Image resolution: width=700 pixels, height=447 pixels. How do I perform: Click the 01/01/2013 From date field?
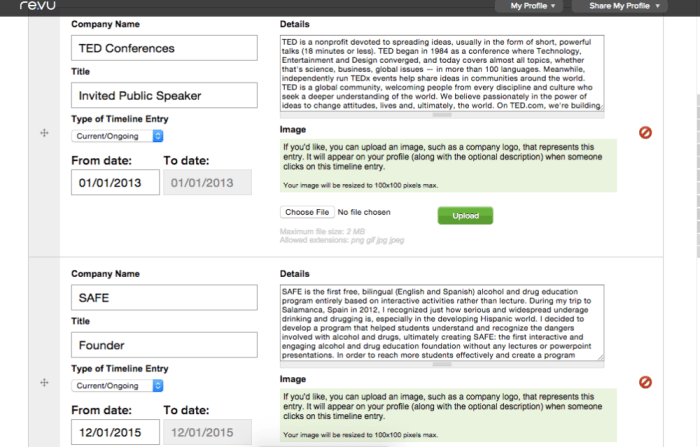click(x=115, y=183)
